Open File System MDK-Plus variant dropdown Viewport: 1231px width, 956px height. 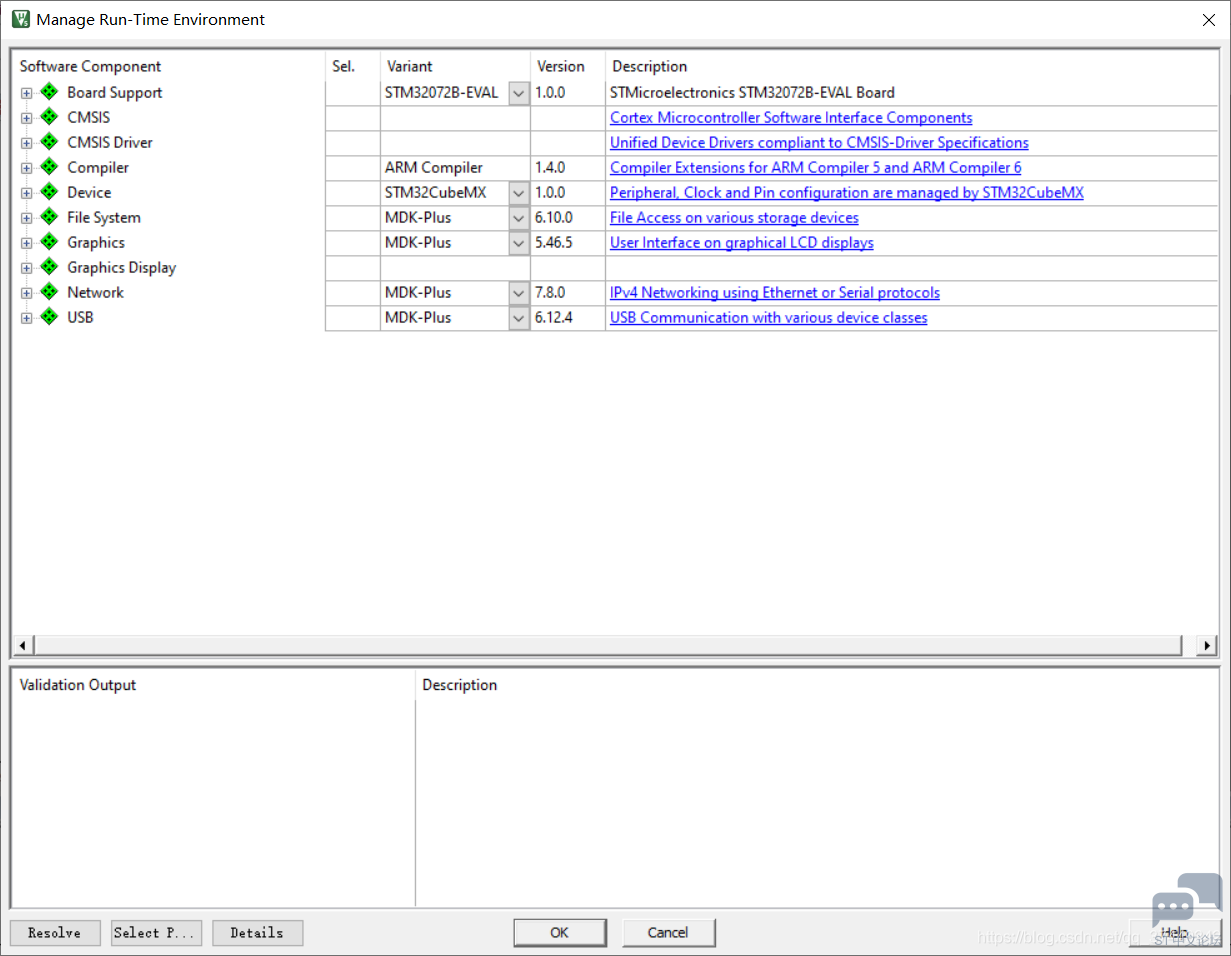(x=519, y=218)
